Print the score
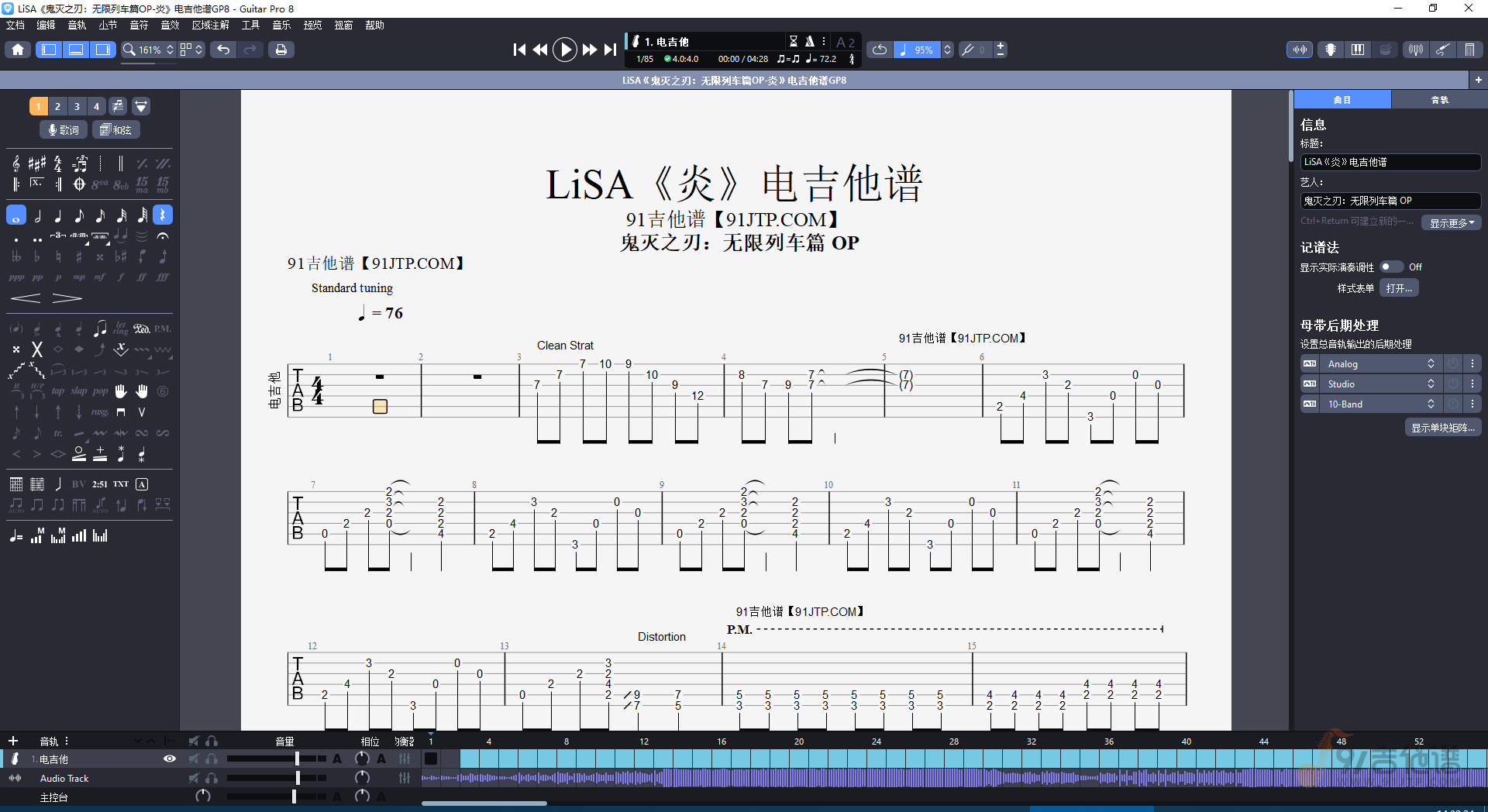Screen dimensions: 1488x812 point(281,50)
